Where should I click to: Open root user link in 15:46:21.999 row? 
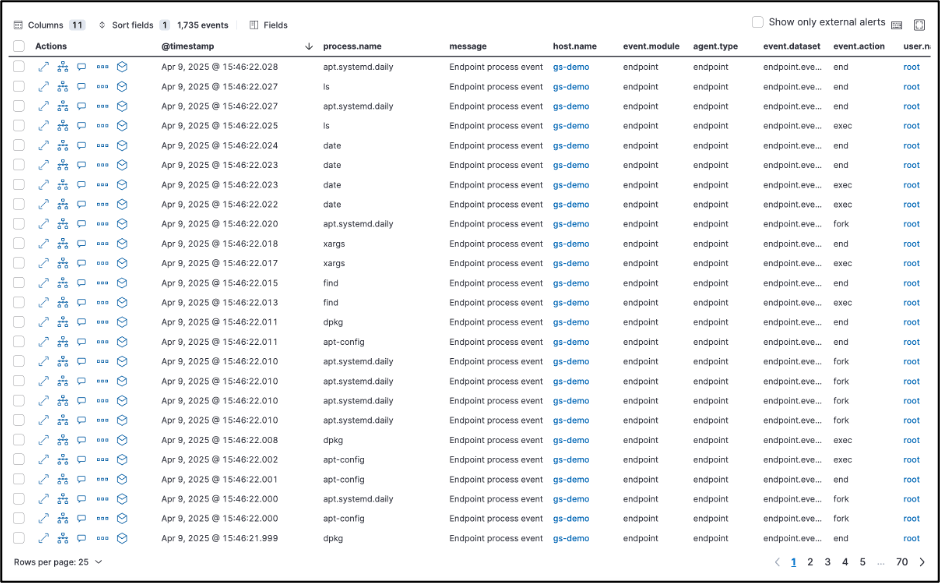pos(911,538)
